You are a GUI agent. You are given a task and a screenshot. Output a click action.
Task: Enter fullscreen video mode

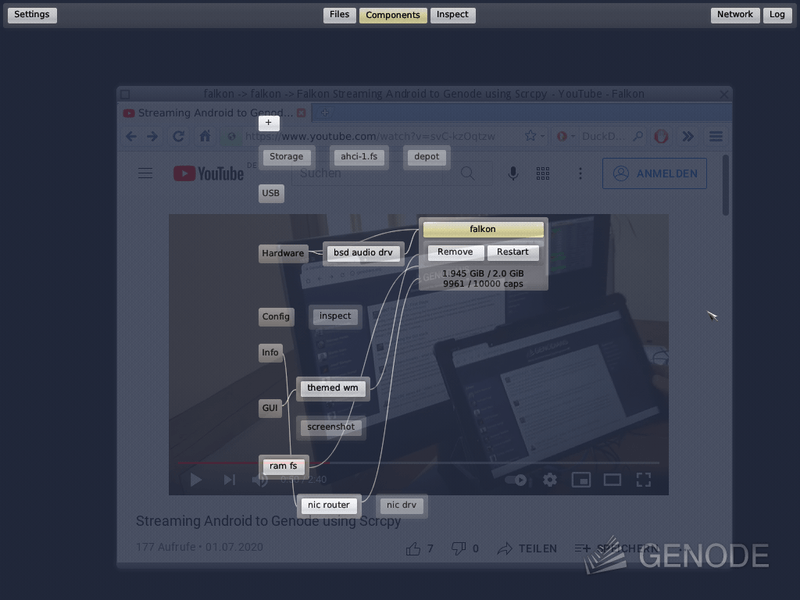[x=643, y=480]
